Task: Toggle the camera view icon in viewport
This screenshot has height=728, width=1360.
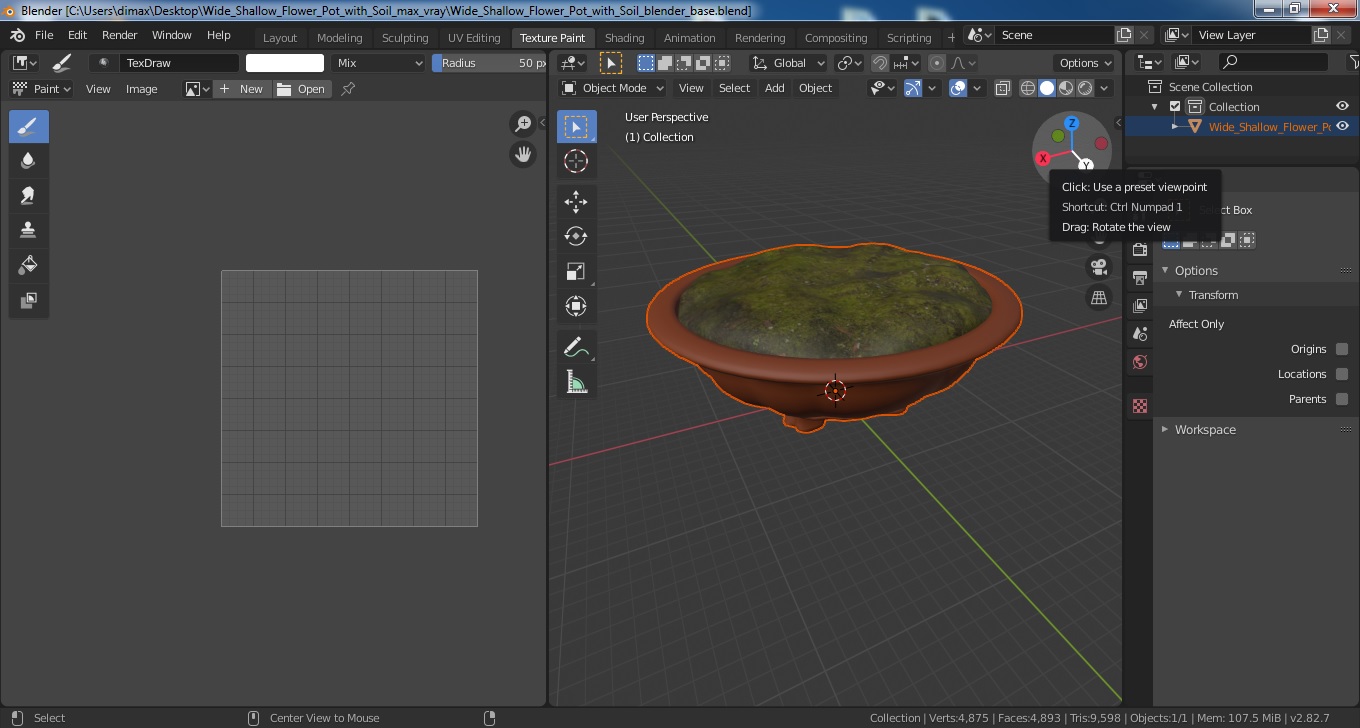Action: (1099, 267)
